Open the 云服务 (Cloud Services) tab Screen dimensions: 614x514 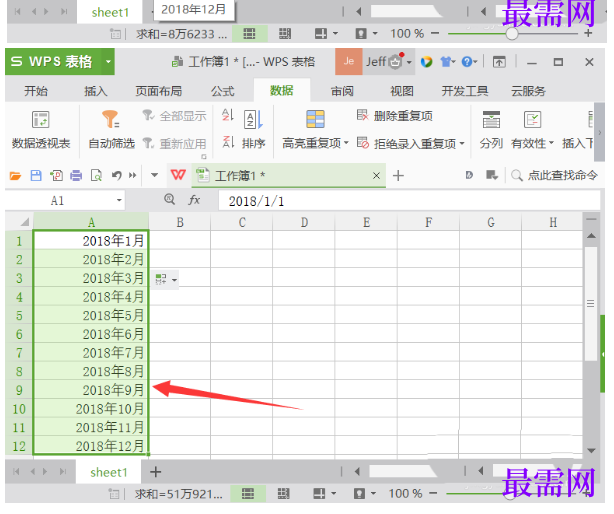[x=528, y=91]
